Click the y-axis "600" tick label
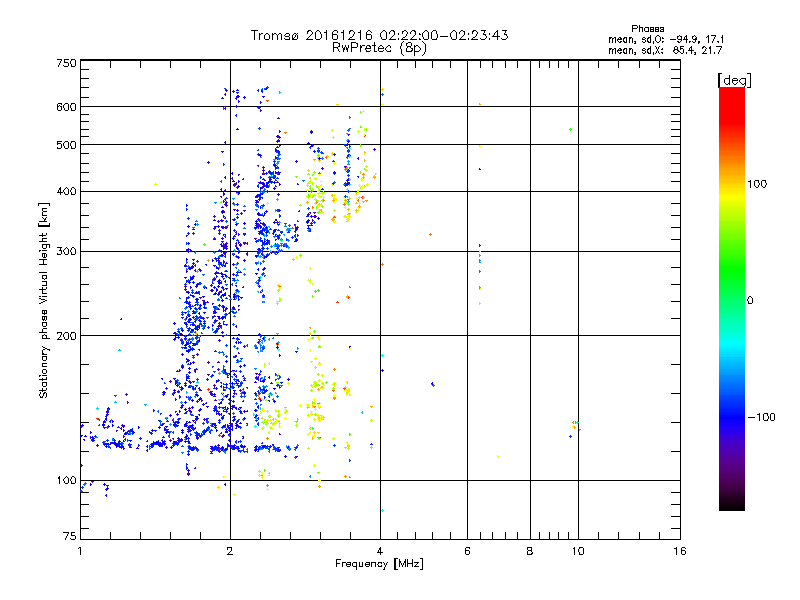The width and height of the screenshot is (800, 600). click(x=66, y=107)
